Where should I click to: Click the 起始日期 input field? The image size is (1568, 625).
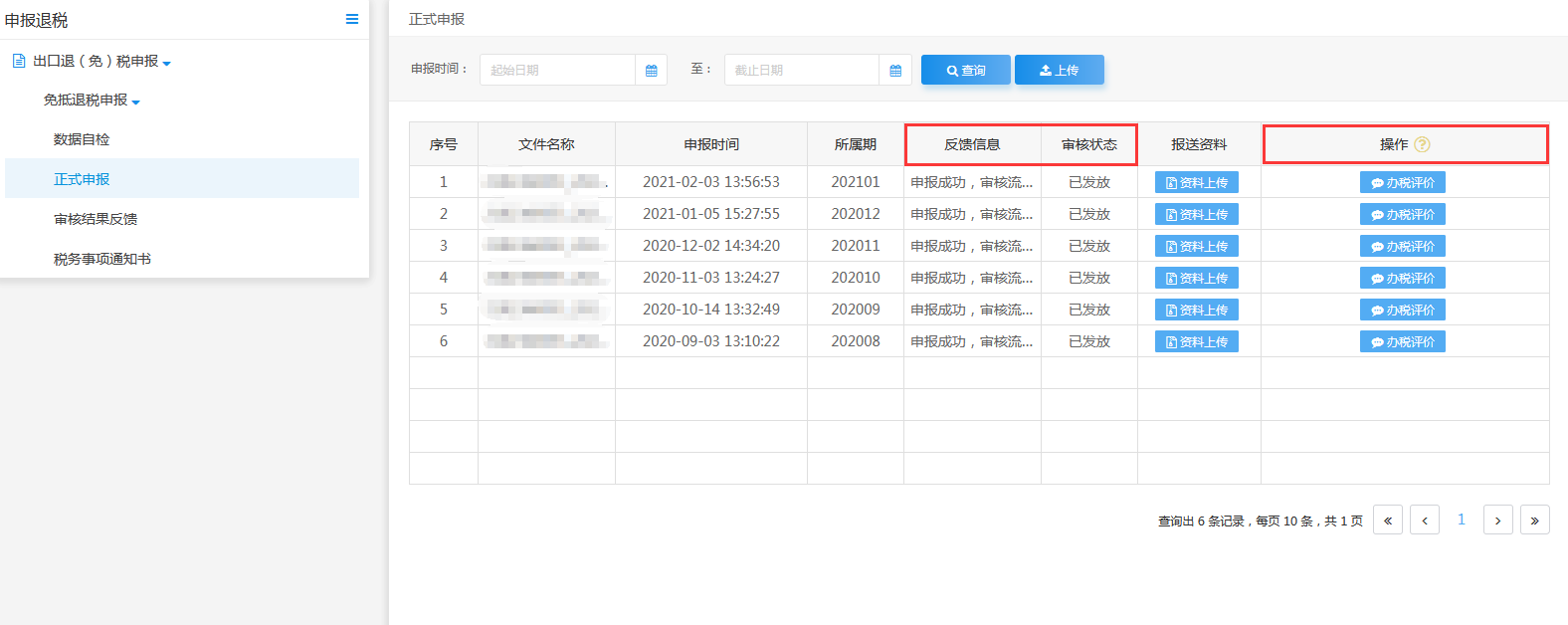click(557, 70)
